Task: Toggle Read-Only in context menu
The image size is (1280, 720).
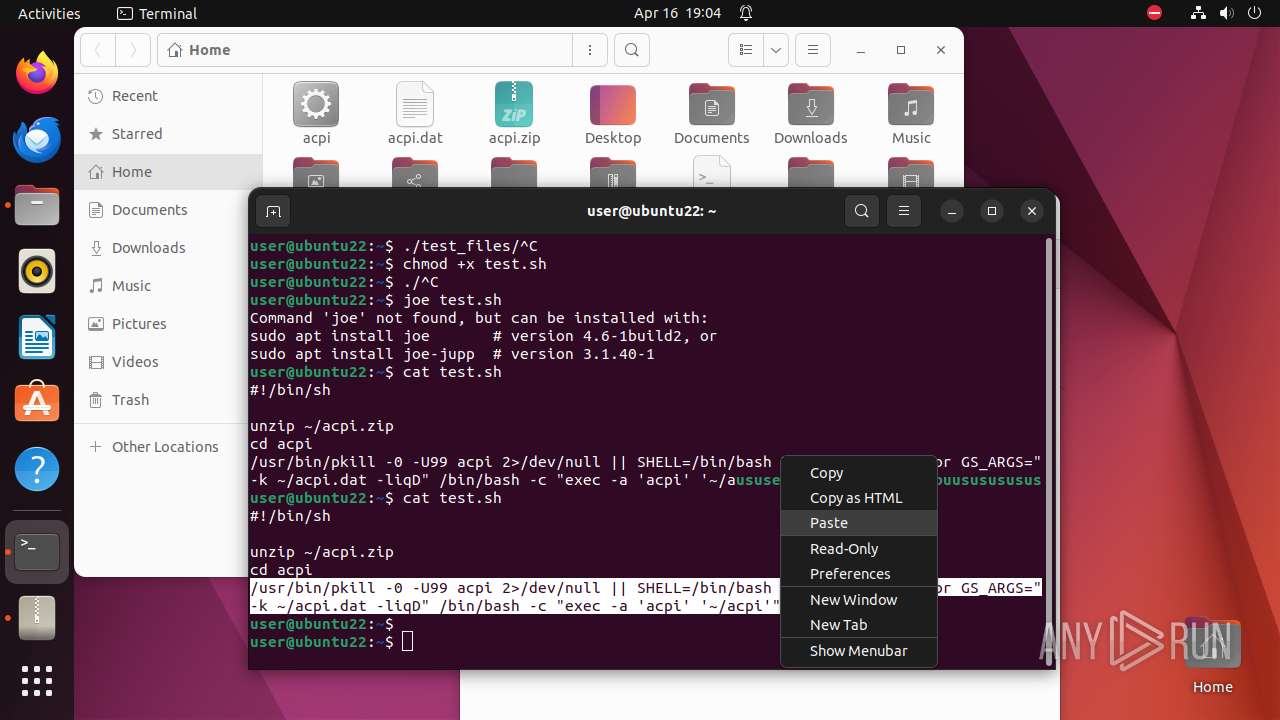Action: (859, 548)
